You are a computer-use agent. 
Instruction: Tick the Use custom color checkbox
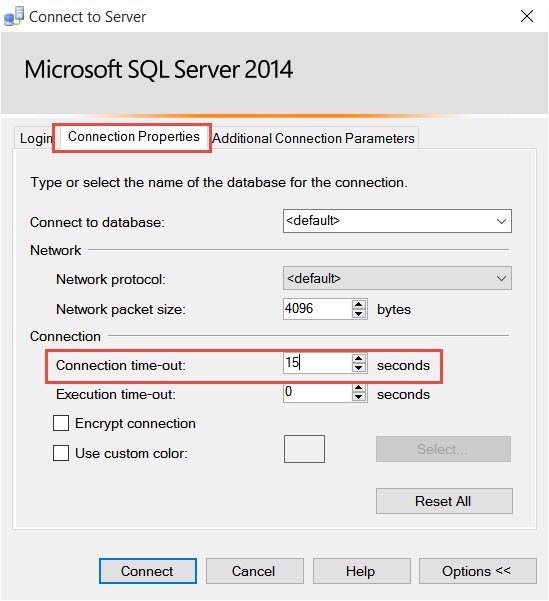pos(61,453)
